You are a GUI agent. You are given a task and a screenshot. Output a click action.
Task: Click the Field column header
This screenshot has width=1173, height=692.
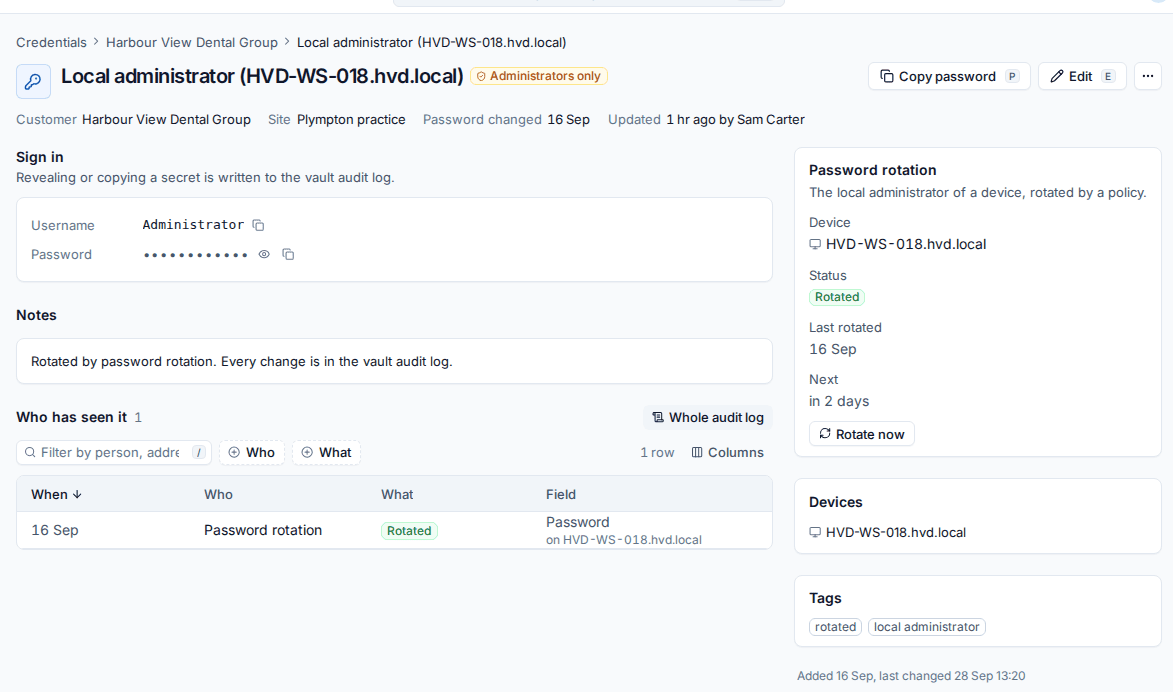click(561, 494)
